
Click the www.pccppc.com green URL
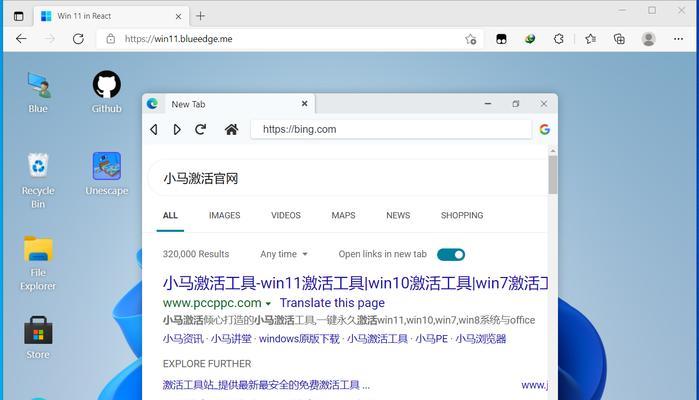pyautogui.click(x=212, y=303)
